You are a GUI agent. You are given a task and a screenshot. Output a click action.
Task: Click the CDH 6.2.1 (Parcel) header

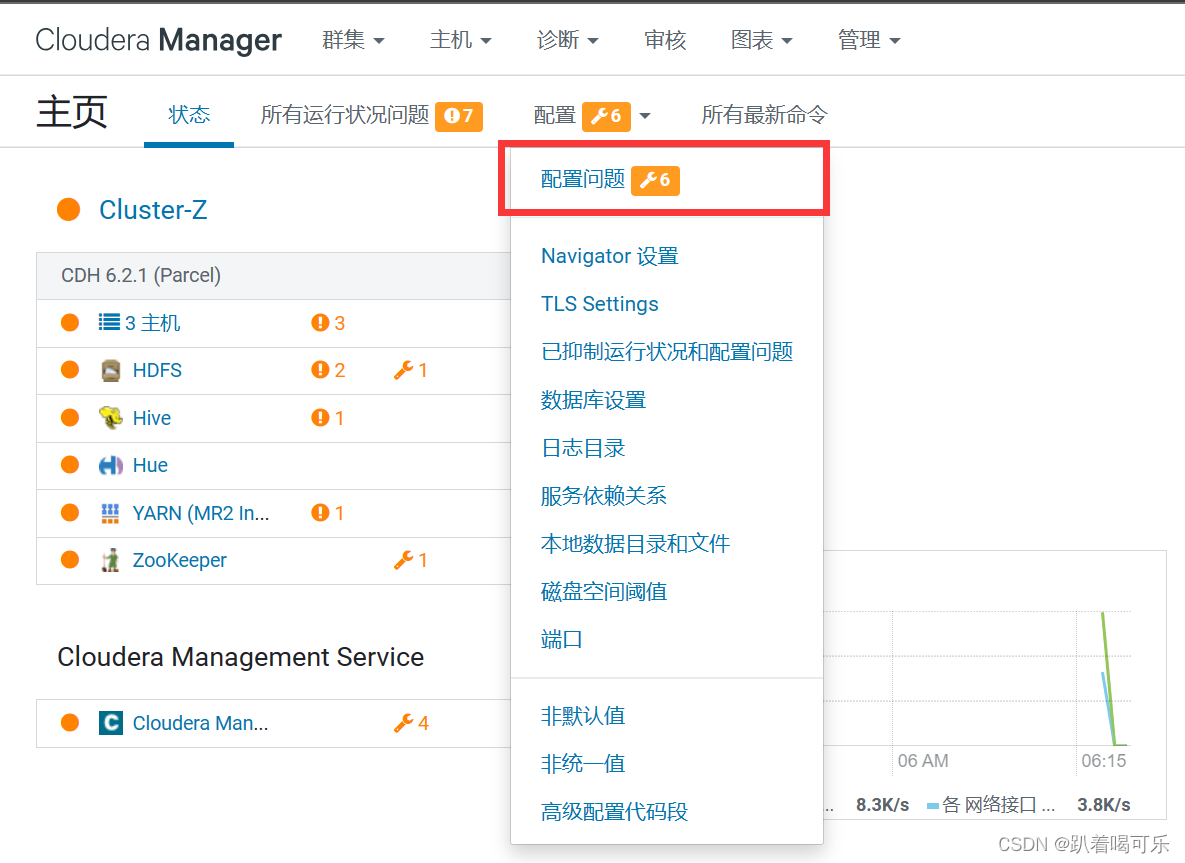141,275
